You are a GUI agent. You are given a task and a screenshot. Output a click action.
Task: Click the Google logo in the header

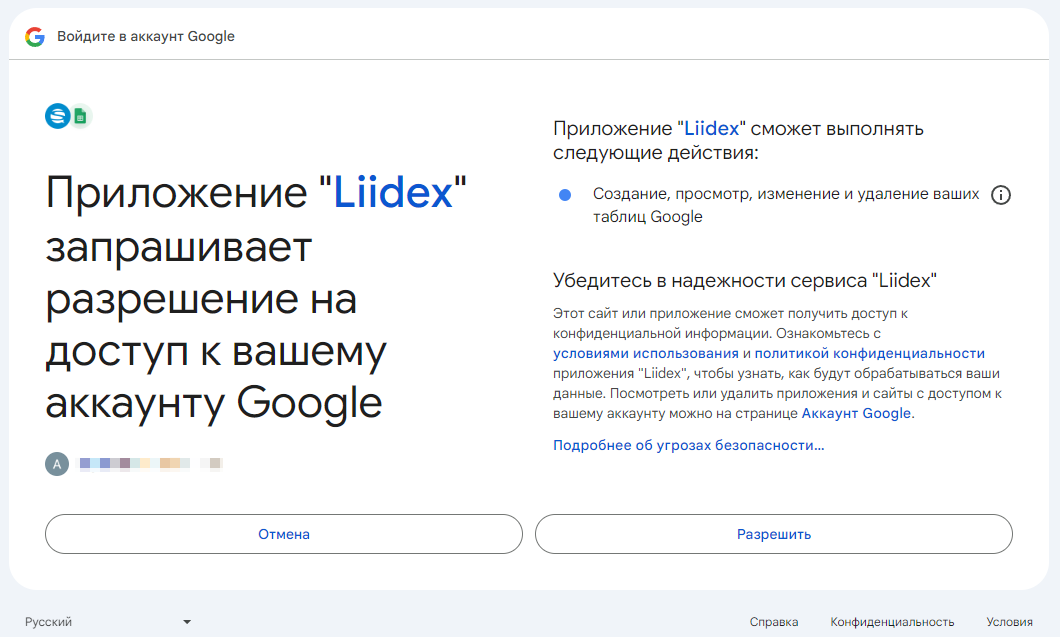(35, 37)
